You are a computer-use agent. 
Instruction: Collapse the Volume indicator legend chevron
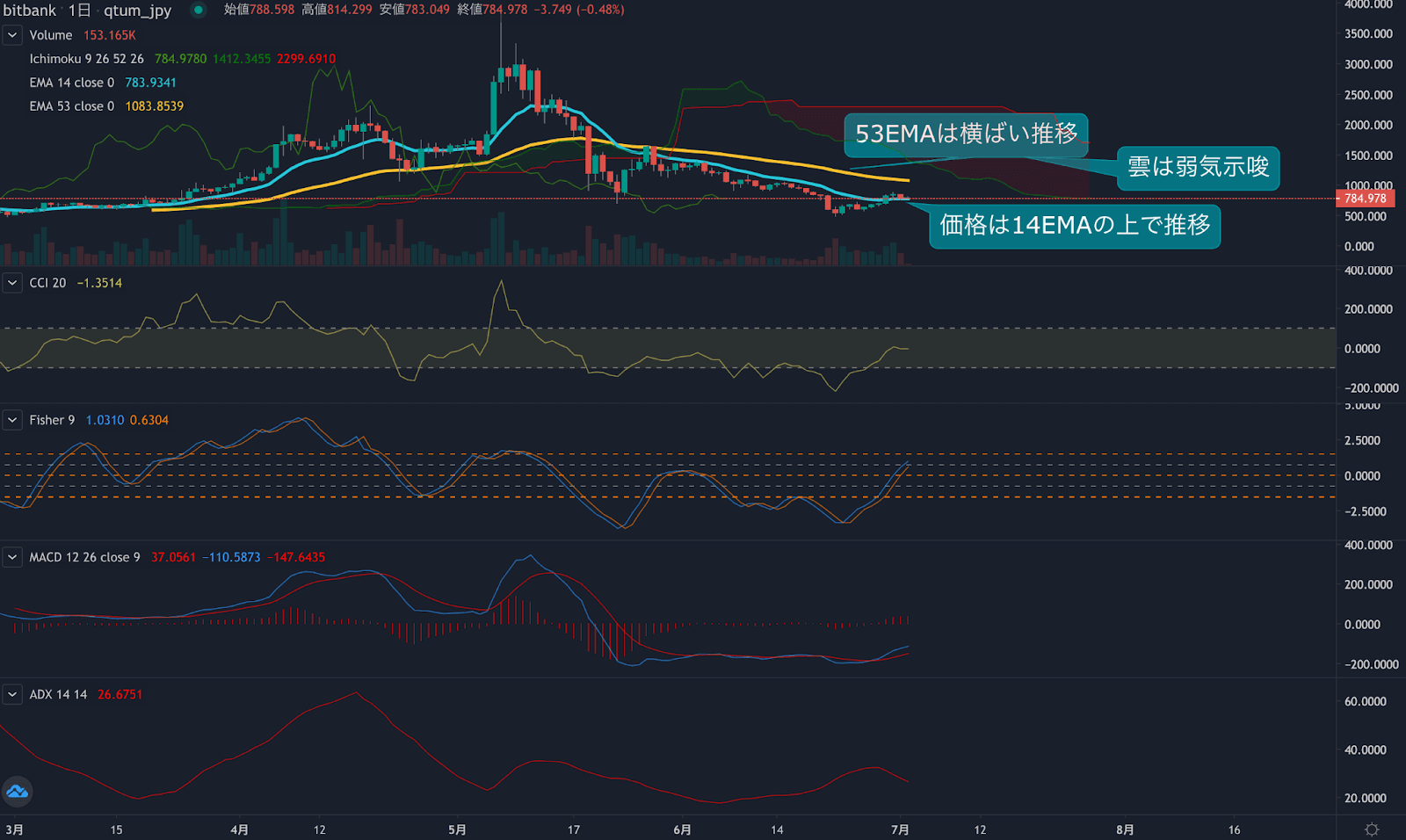click(12, 35)
